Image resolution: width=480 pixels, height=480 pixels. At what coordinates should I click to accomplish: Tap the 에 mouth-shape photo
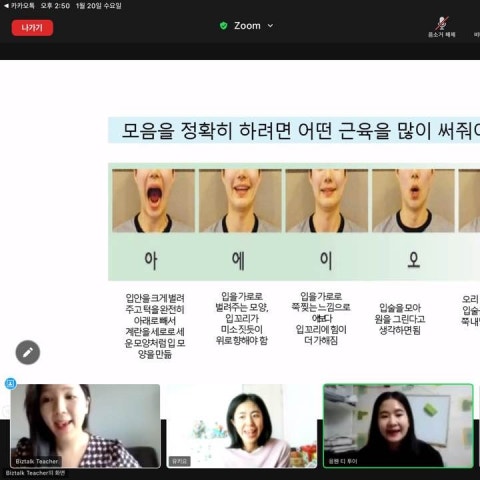coord(240,200)
